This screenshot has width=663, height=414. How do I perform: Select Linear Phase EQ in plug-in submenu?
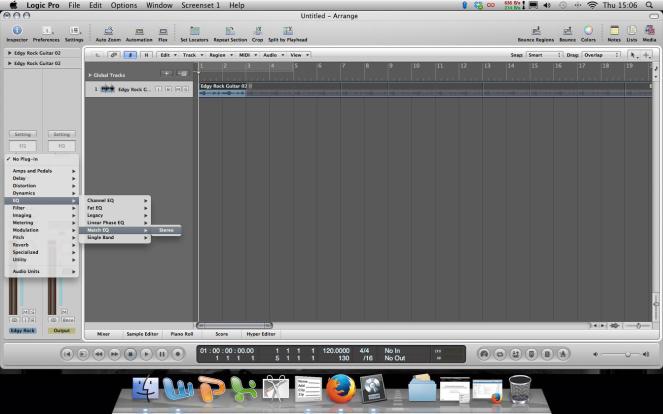tap(106, 222)
